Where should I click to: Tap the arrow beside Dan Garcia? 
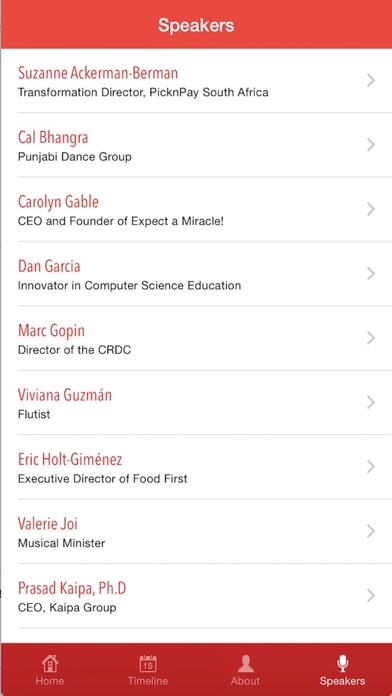tap(371, 273)
